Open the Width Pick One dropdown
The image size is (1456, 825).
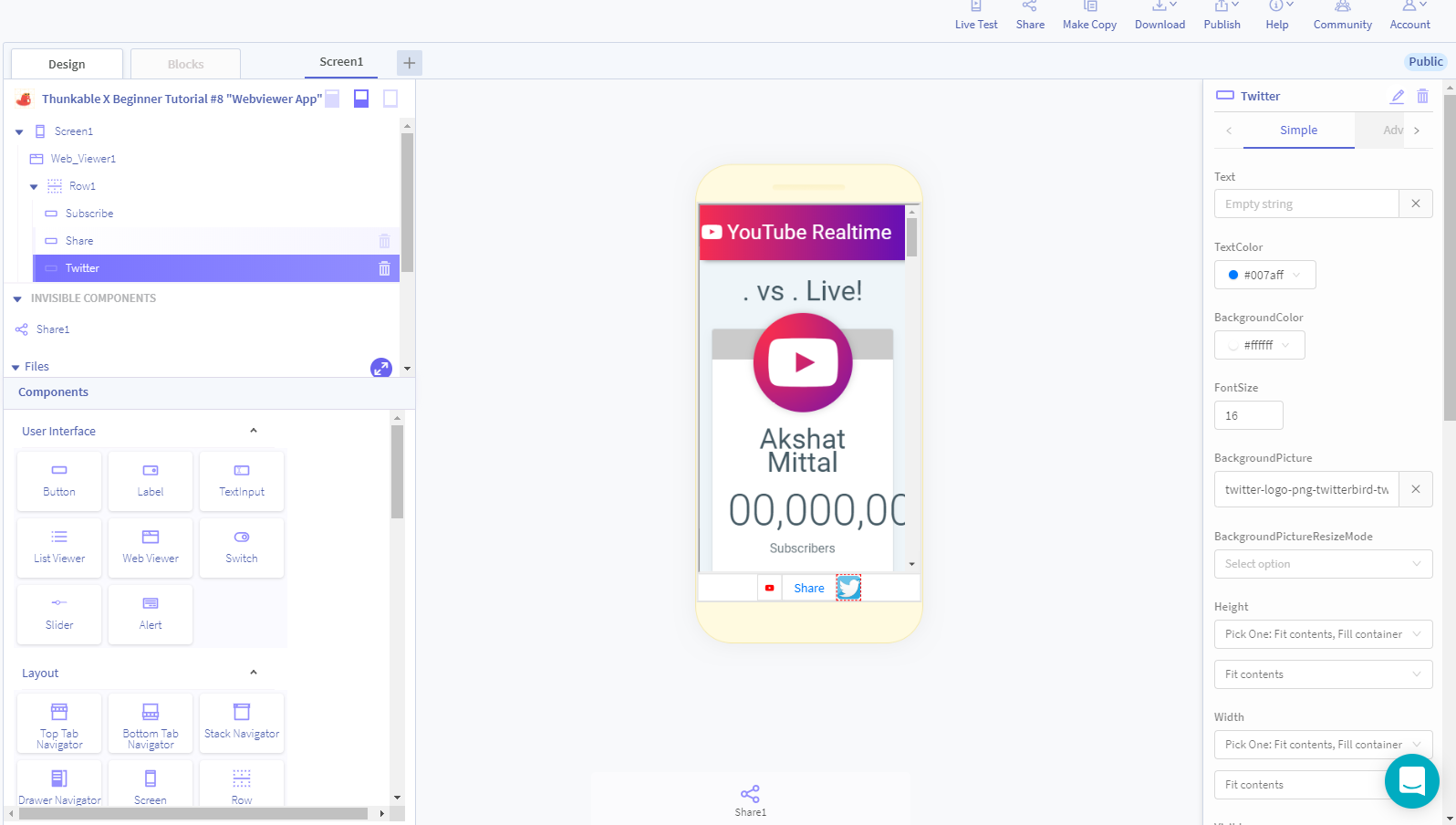coord(1323,745)
